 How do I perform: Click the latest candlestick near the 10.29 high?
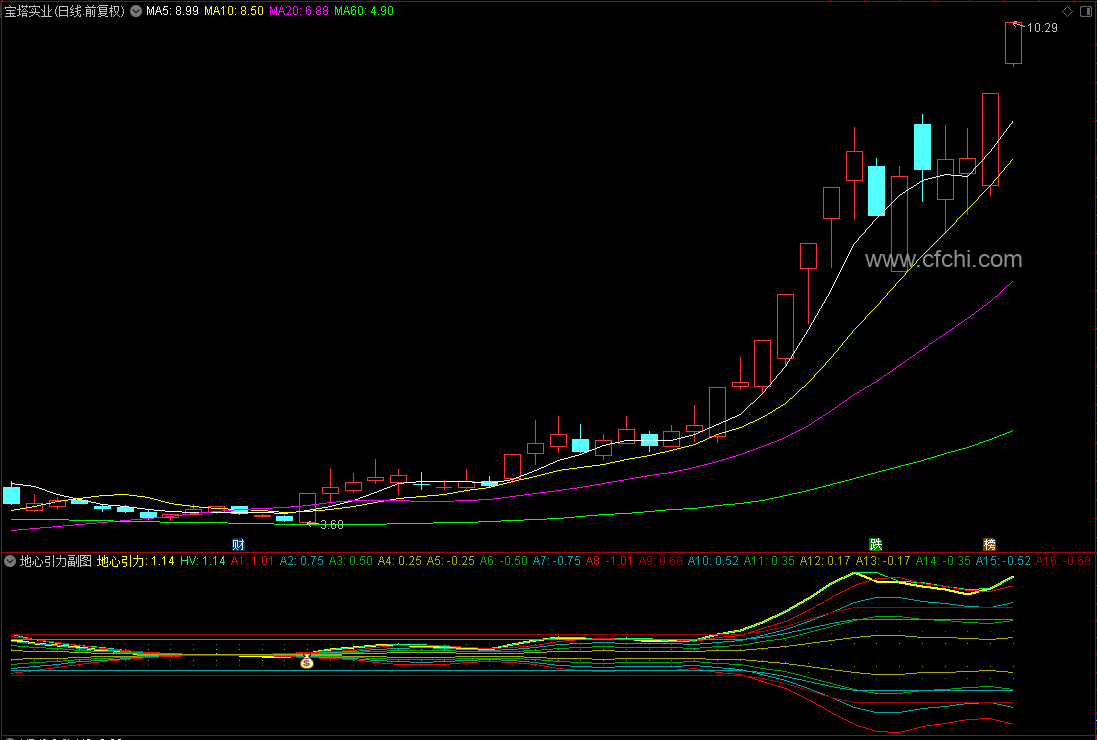point(1013,43)
